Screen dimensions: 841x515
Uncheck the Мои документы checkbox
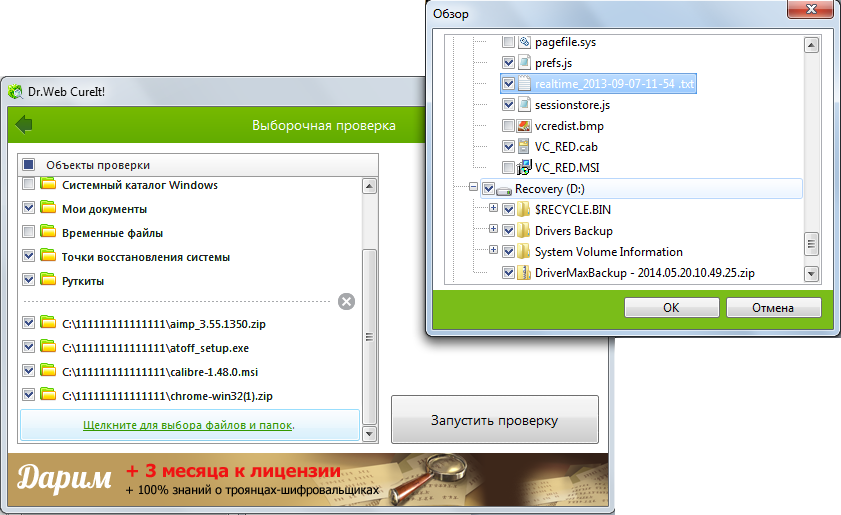click(x=28, y=208)
